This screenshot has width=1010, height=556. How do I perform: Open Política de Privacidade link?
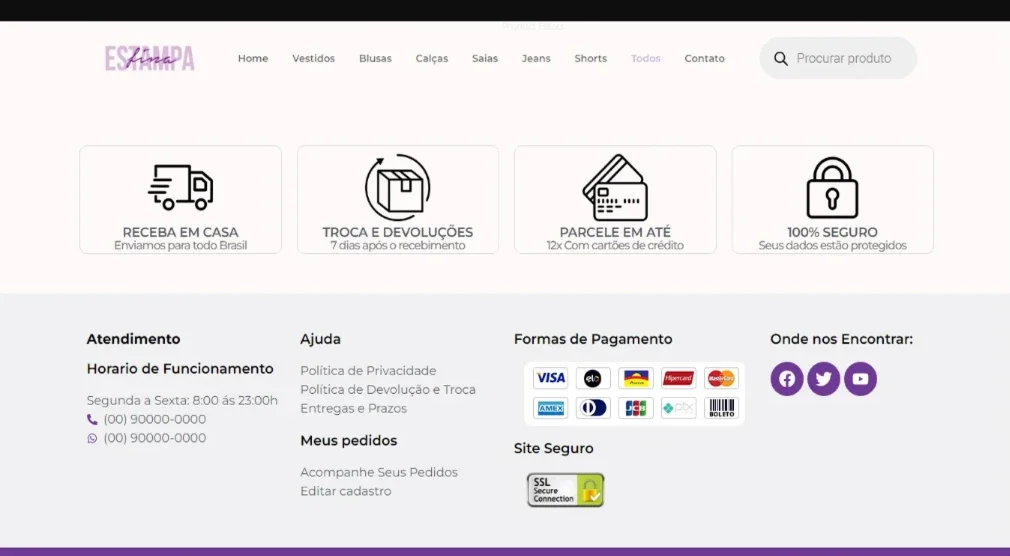(368, 370)
